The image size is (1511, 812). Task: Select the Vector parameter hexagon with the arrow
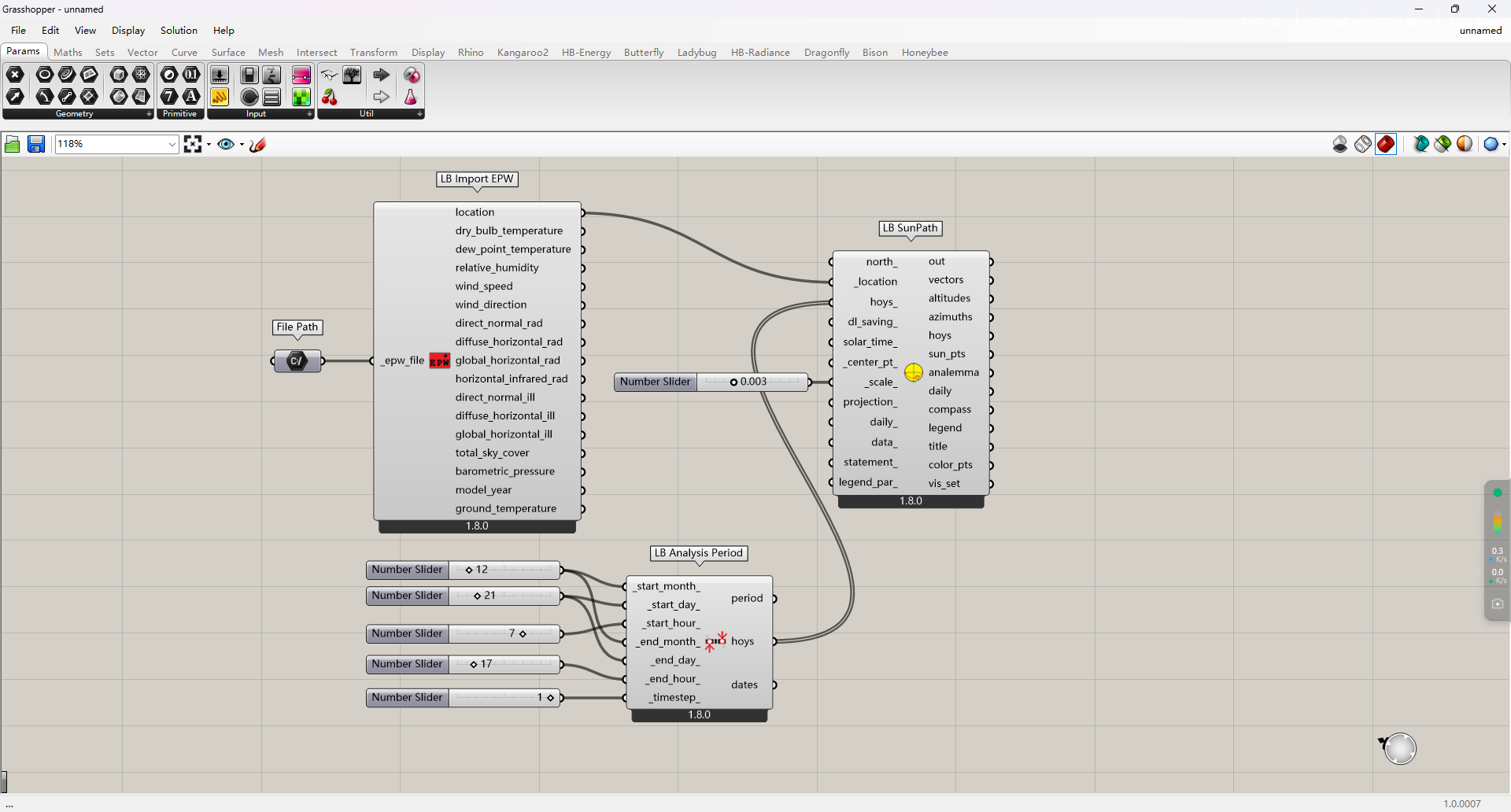coord(15,97)
